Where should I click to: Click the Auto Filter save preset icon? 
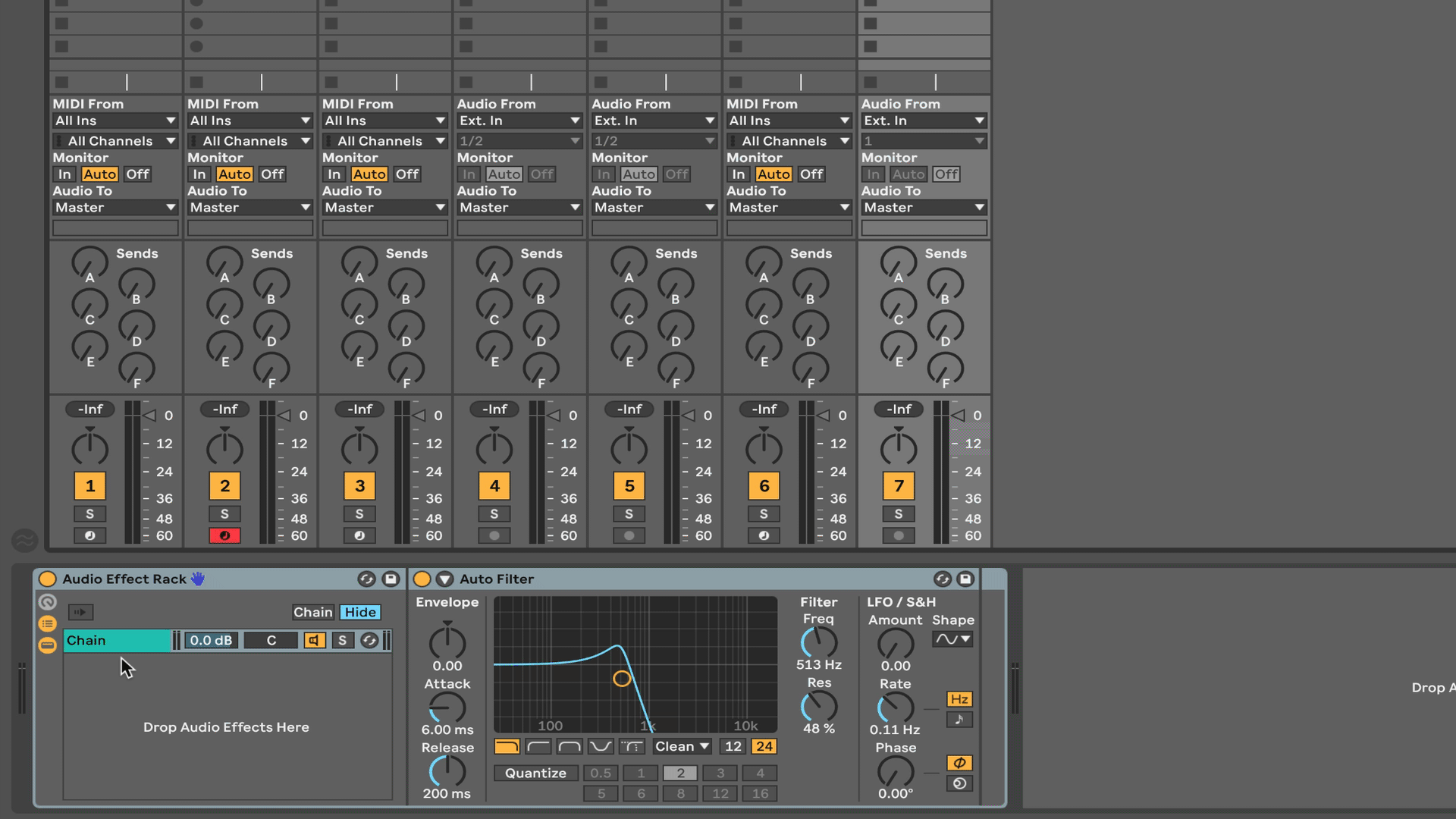pyautogui.click(x=965, y=579)
